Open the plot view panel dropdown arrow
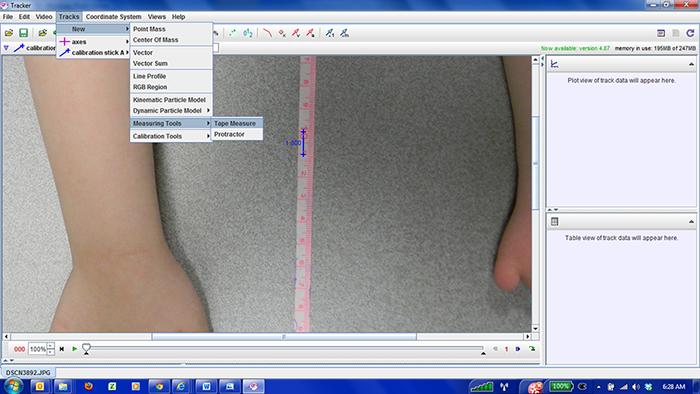Viewport: 700px width, 394px height. pos(691,64)
